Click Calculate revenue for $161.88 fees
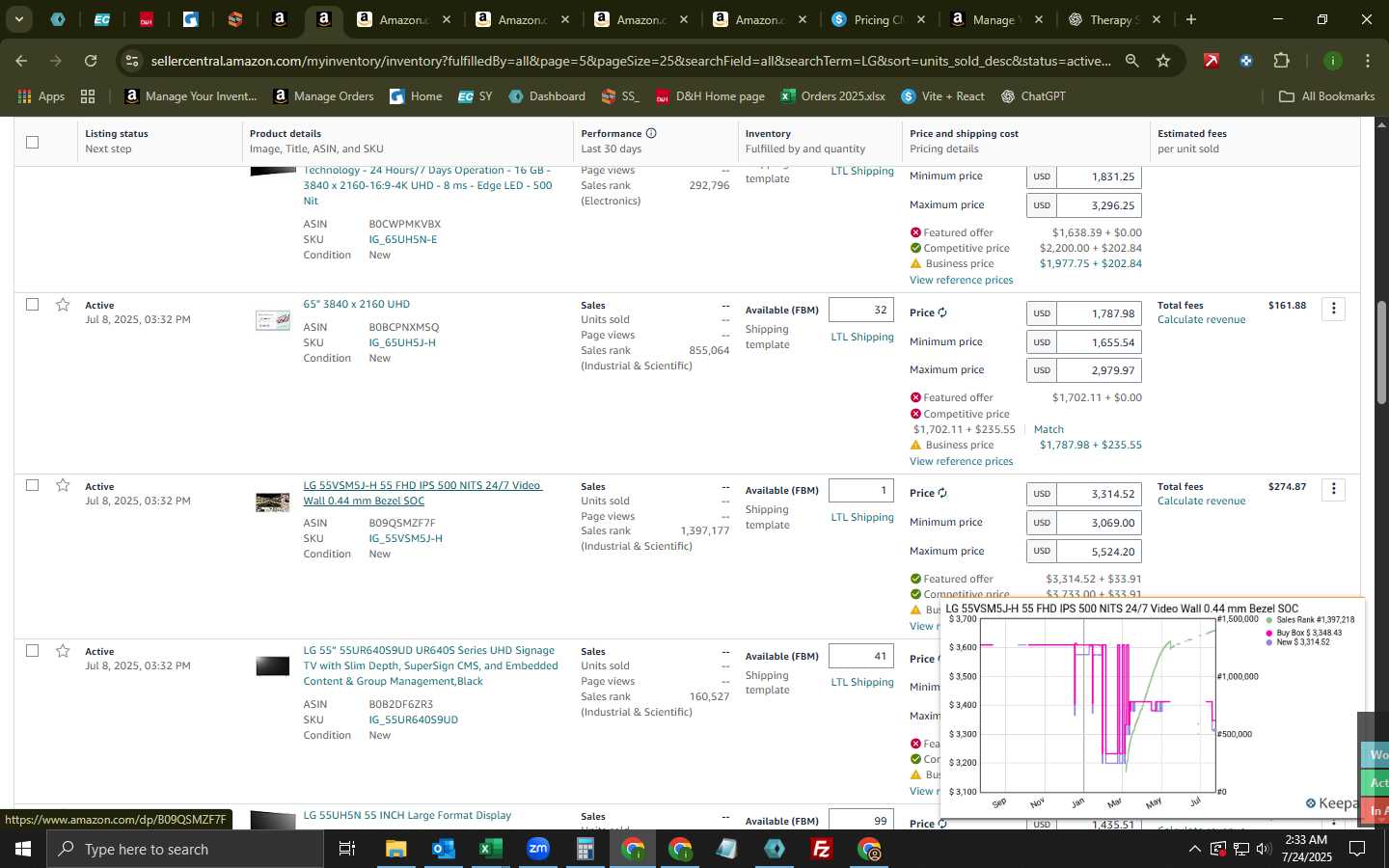The image size is (1389, 868). point(1201,319)
